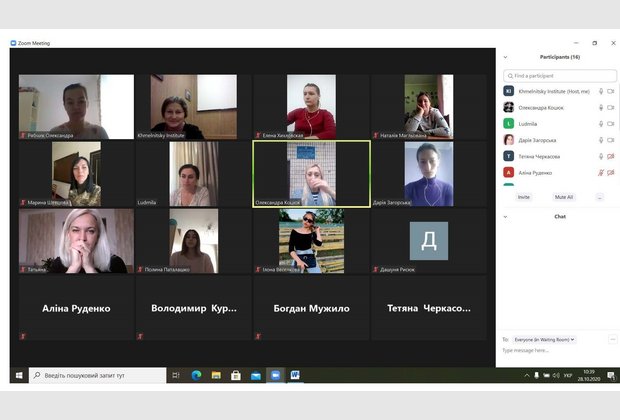Screen dimensions: 620x420
Task: Click disabled camera icon for Аліна Руденко
Action: pos(611,172)
